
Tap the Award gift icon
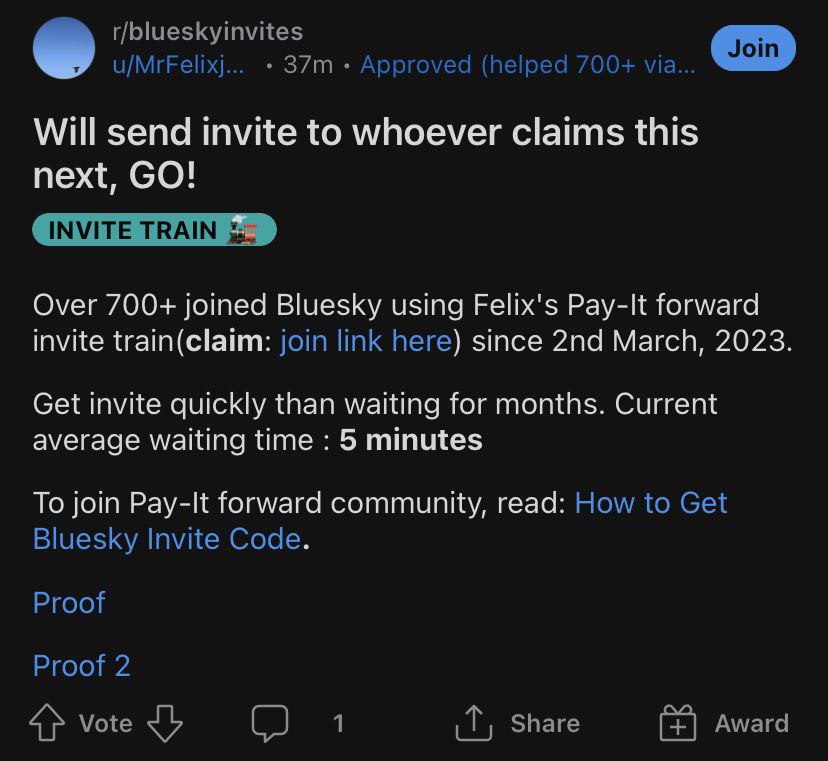677,723
